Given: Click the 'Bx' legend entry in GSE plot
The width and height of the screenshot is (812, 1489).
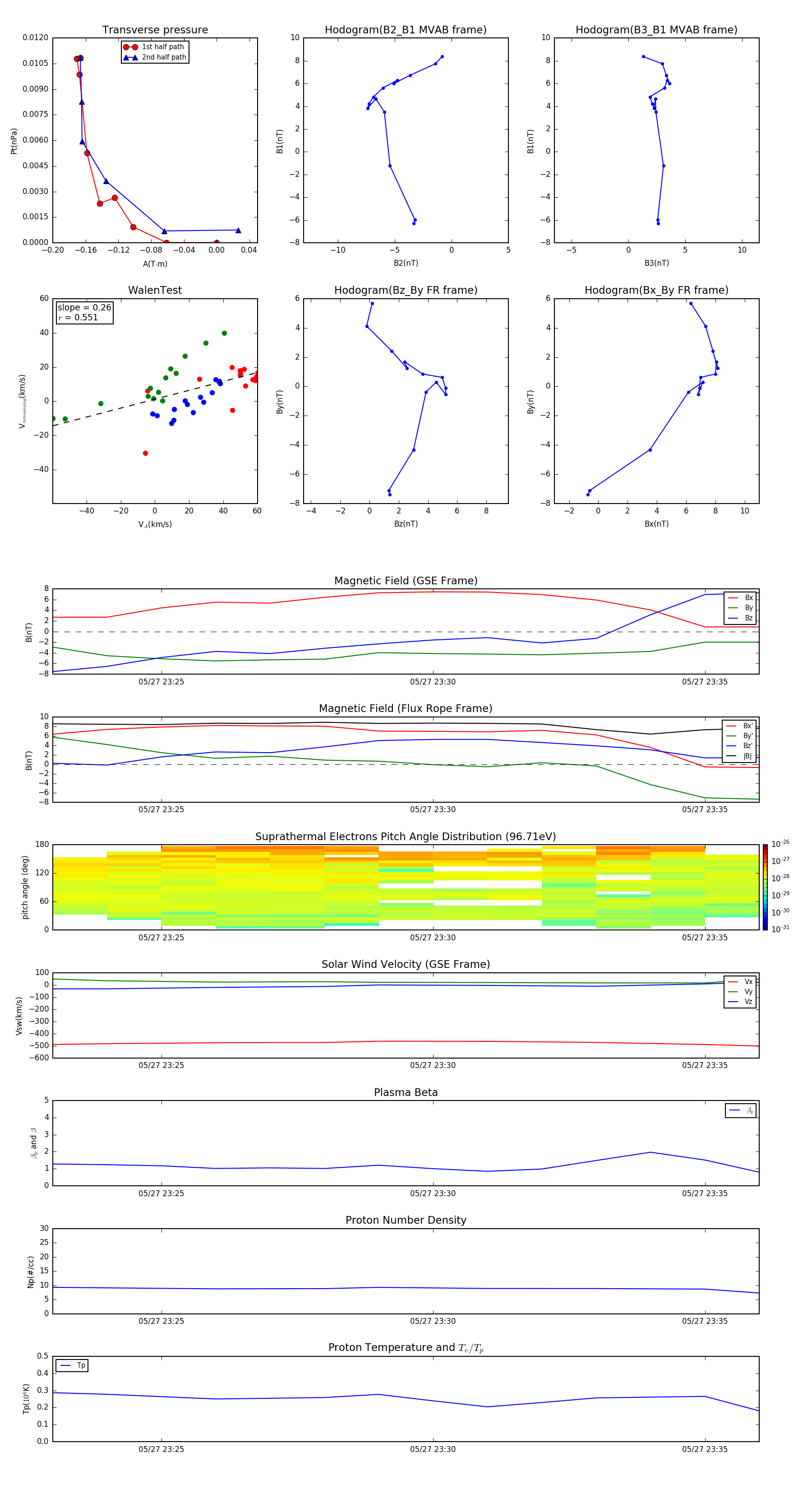Looking at the screenshot, I should point(740,598).
